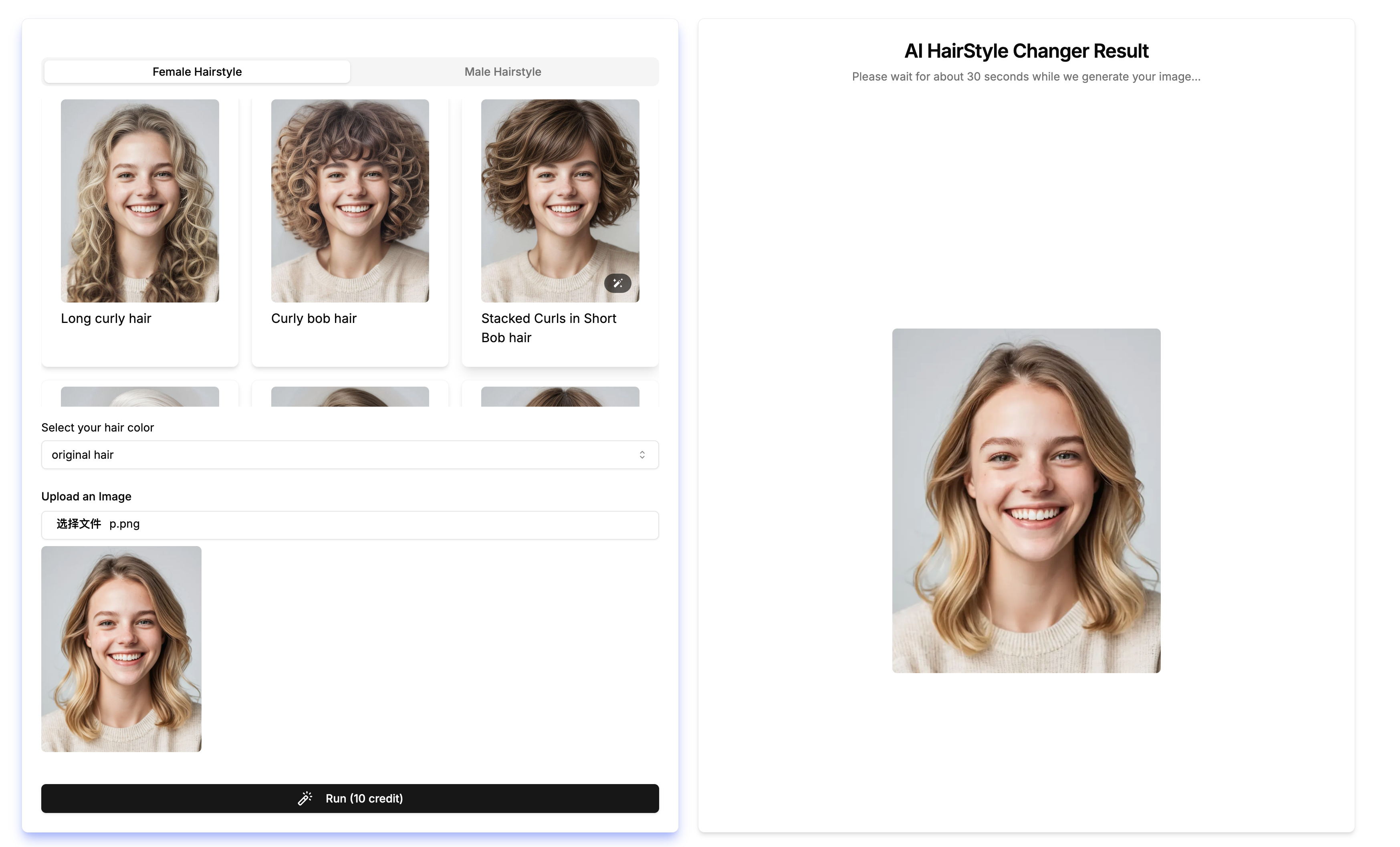Click the partially visible white-haired hairstyle card
The image size is (1400, 847).
(x=140, y=397)
